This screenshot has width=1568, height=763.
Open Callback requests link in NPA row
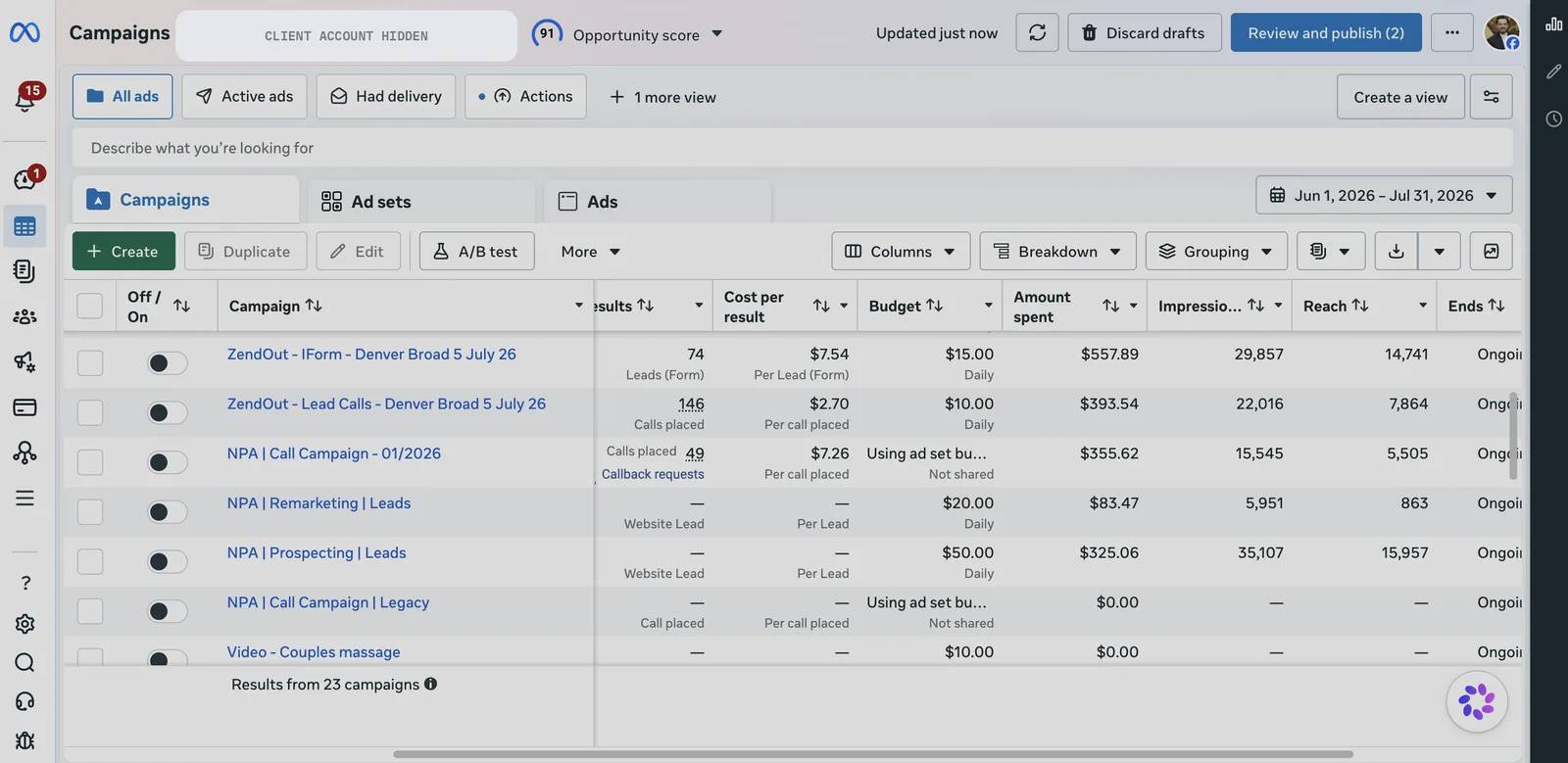[x=653, y=474]
